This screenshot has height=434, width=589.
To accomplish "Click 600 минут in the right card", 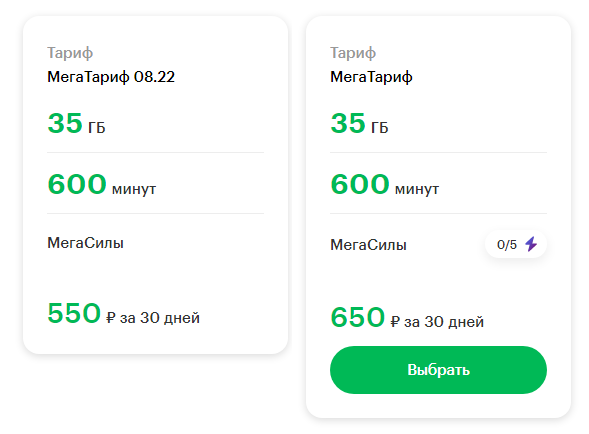I will tap(384, 184).
